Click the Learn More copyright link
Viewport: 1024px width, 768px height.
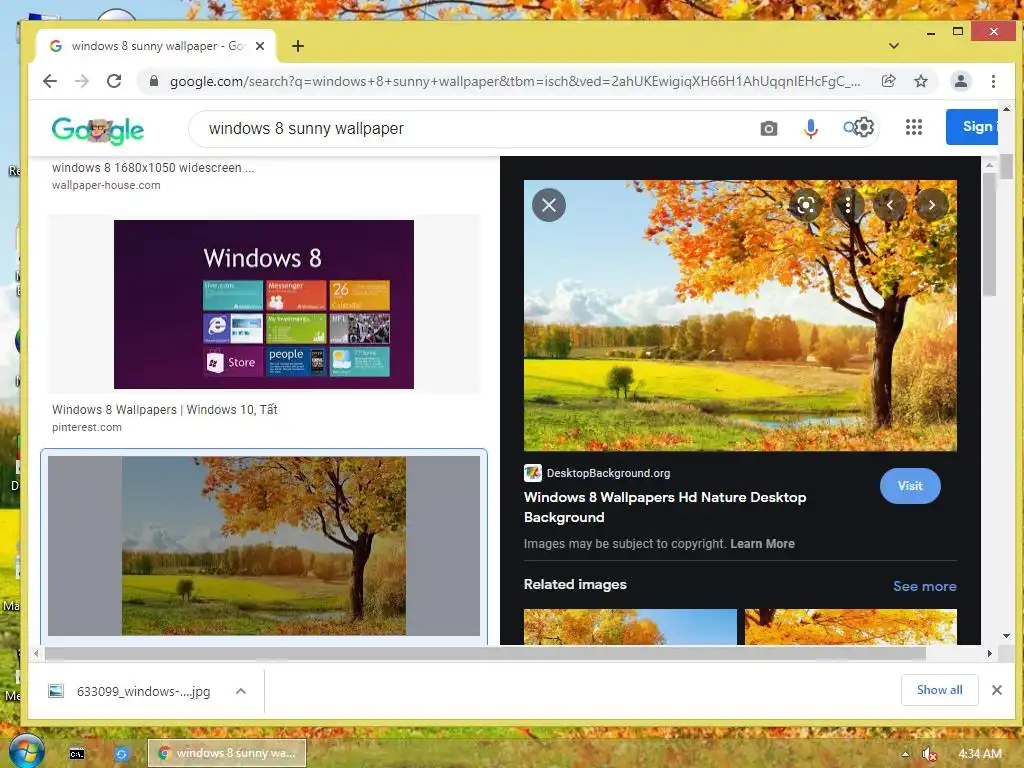pyautogui.click(x=762, y=543)
